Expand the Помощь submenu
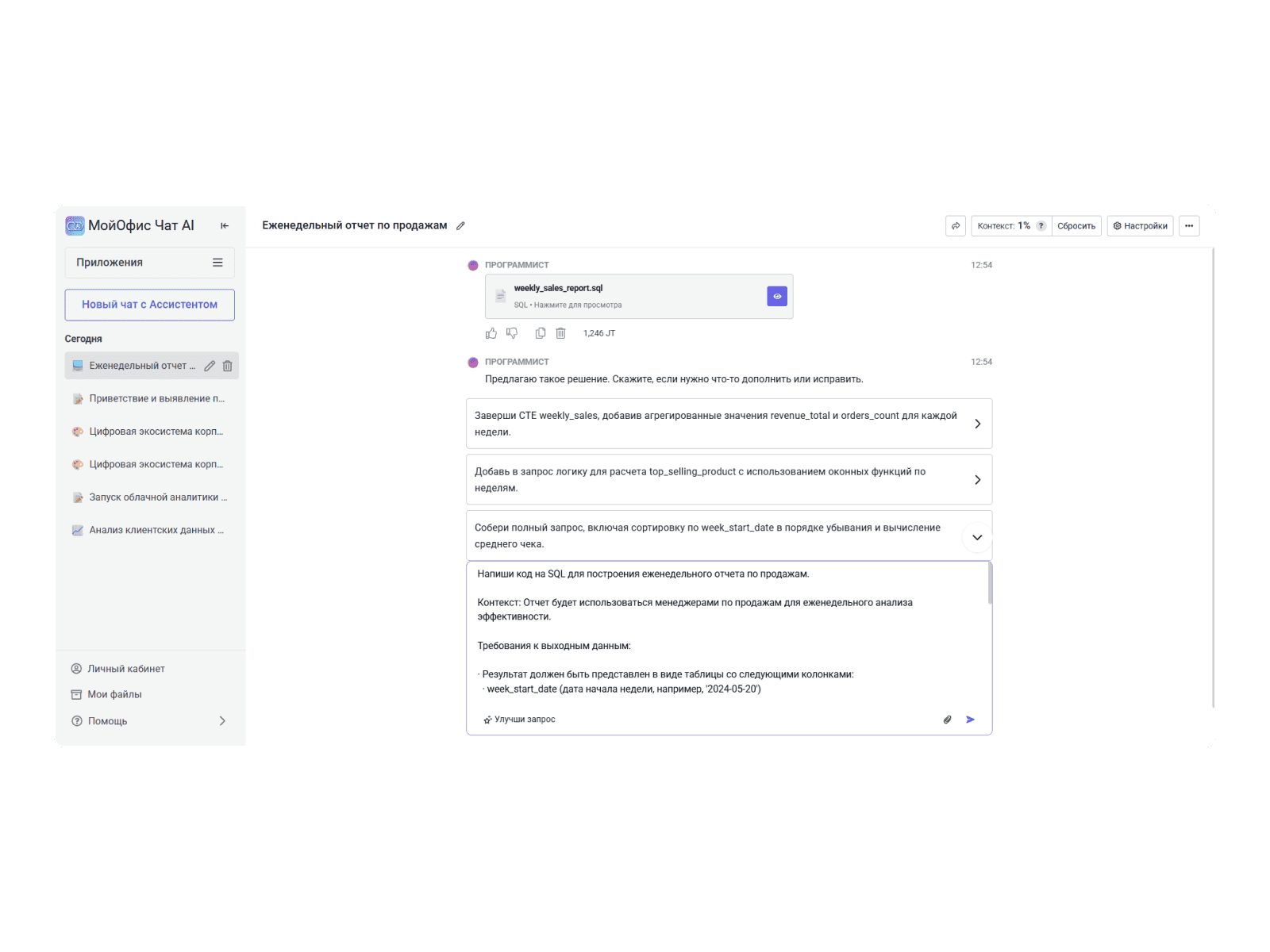The height and width of the screenshot is (952, 1270). (x=222, y=721)
